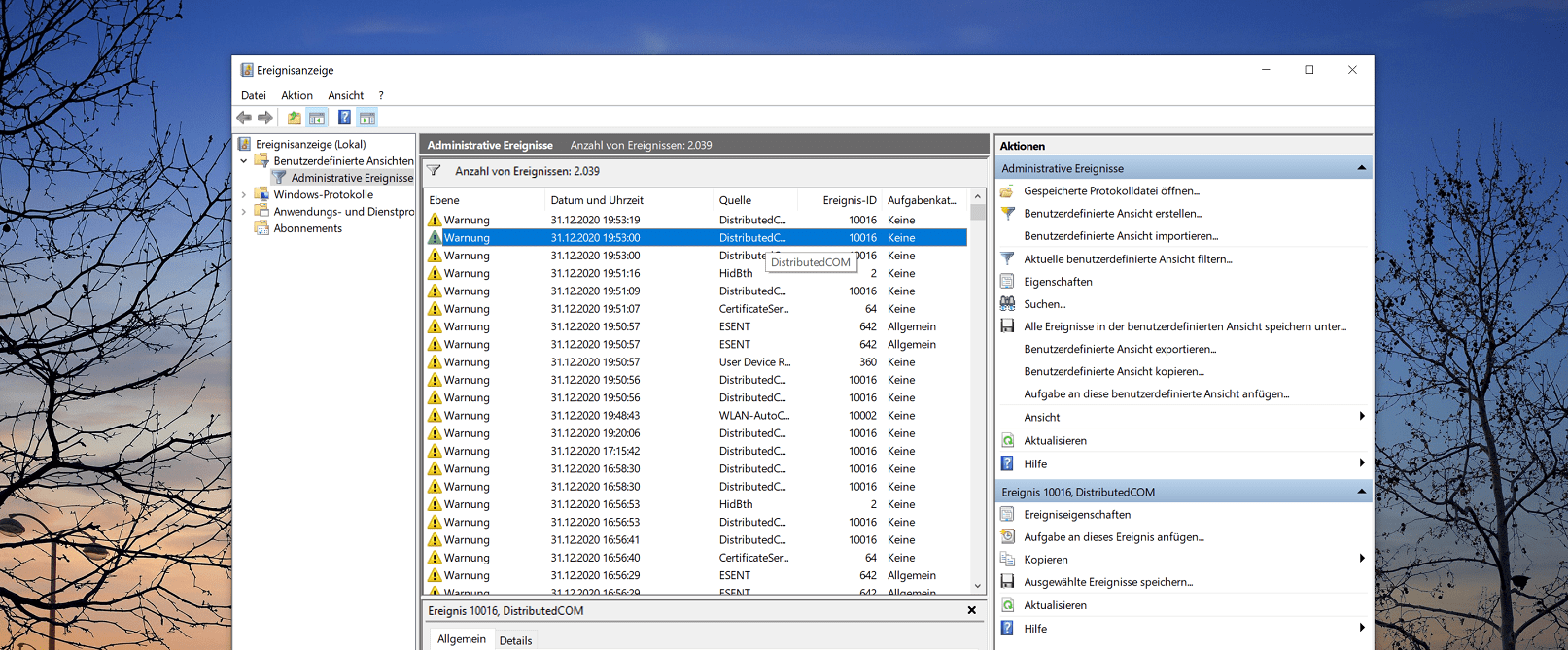Image resolution: width=1568 pixels, height=650 pixels.
Task: Click Benutzerdefinierte Ansicht erstellen link
Action: (x=1113, y=214)
